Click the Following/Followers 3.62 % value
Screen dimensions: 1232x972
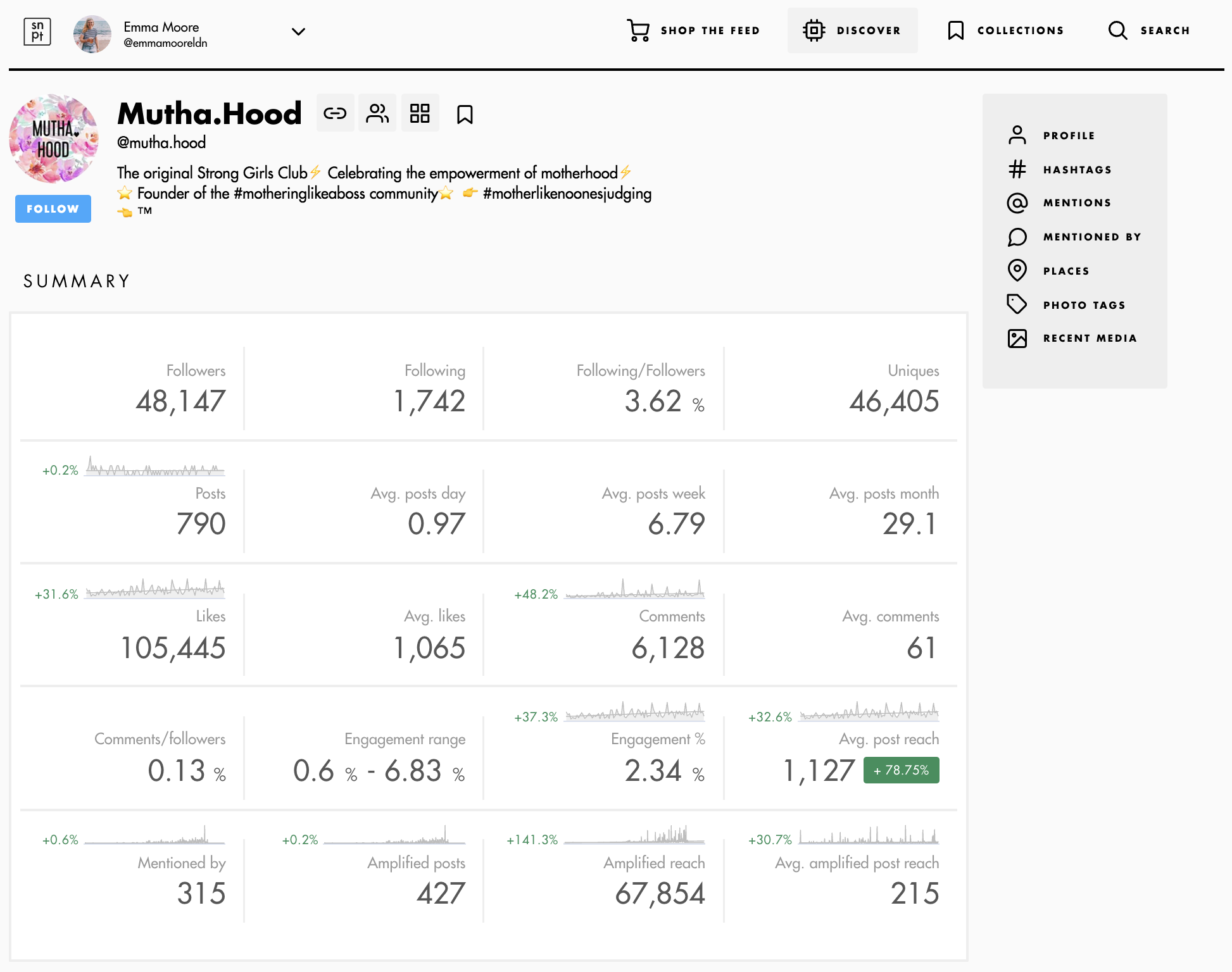point(664,401)
